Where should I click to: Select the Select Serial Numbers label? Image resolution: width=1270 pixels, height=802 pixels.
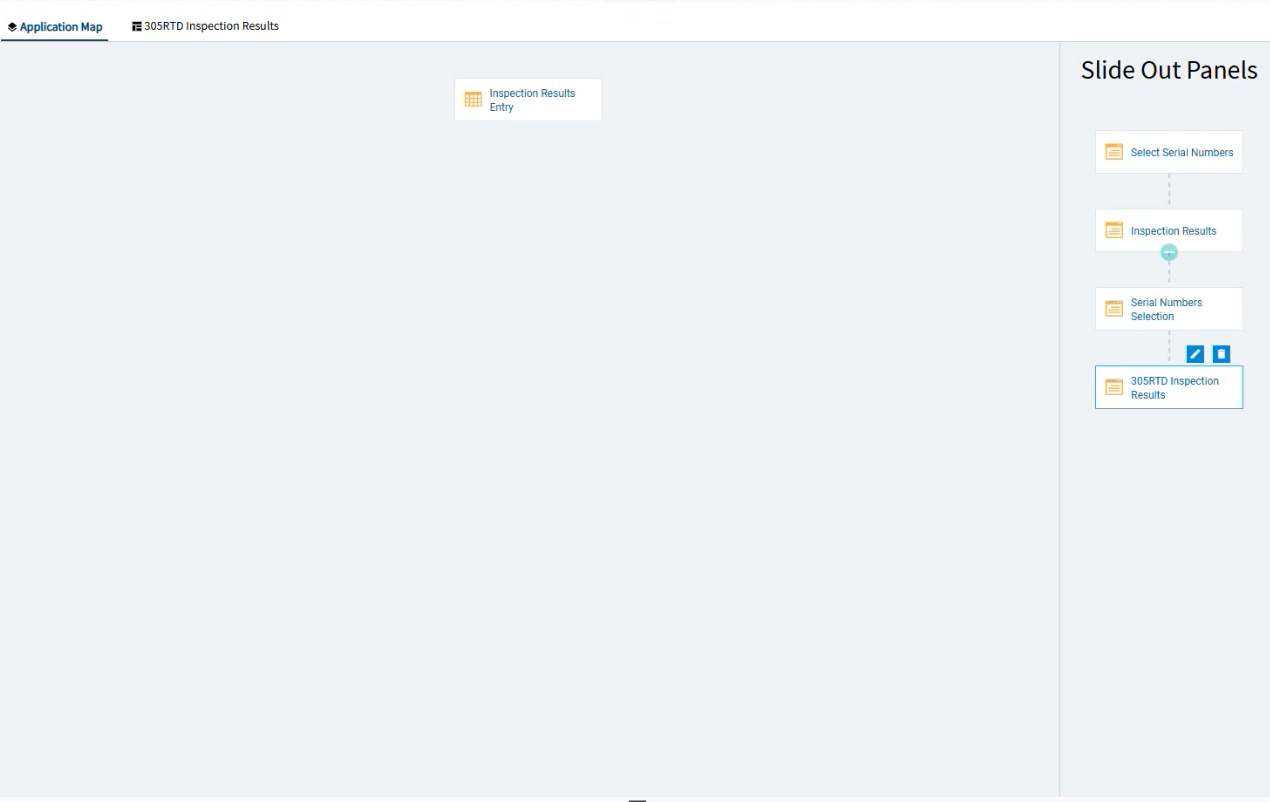click(x=1182, y=153)
